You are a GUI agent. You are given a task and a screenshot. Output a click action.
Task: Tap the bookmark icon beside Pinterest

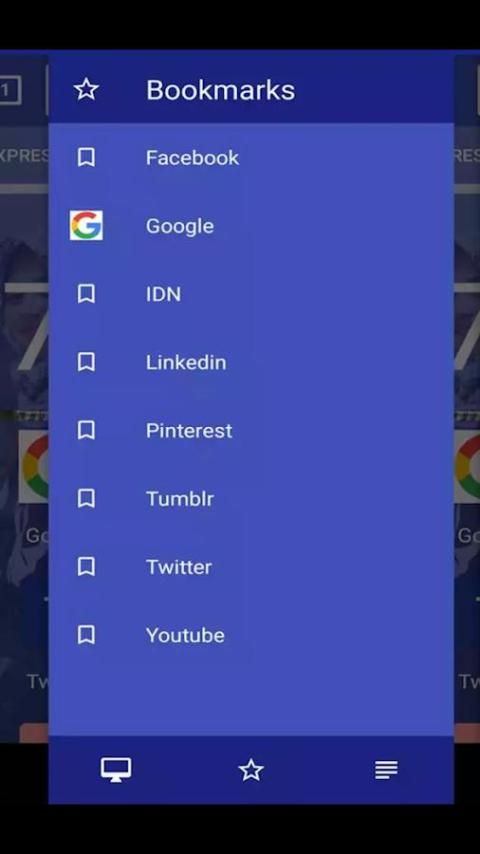(86, 430)
